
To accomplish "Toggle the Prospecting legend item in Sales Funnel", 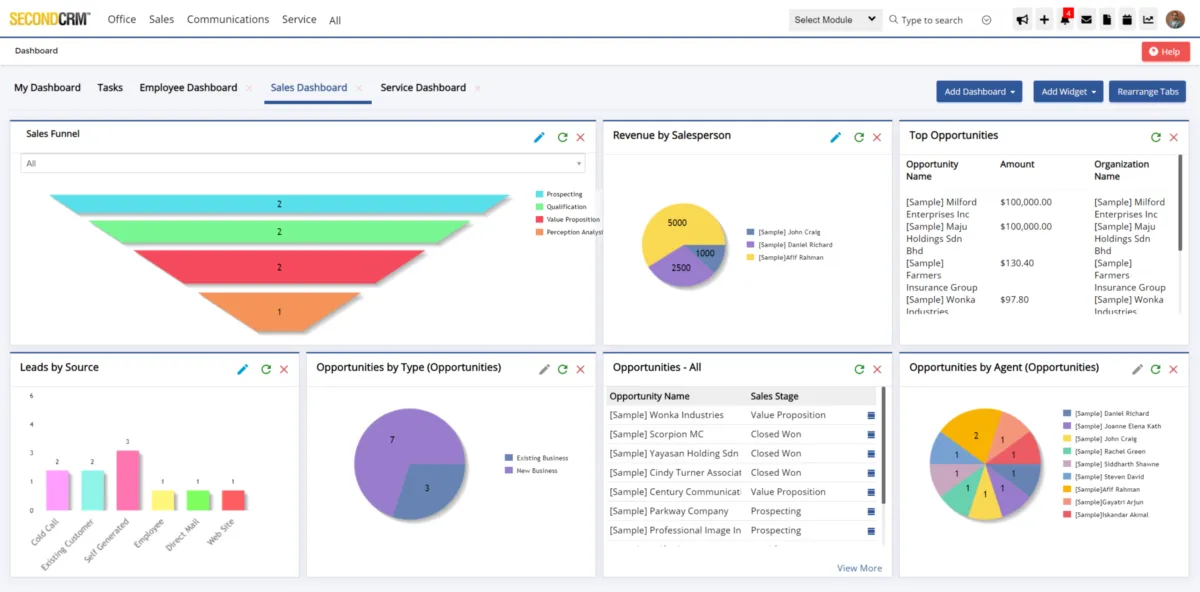I will tap(564, 194).
